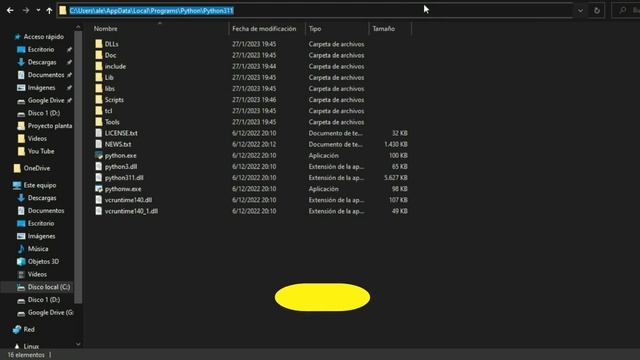The width and height of the screenshot is (640, 360).
Task: Click pythonw.exe type Aplicación
Action: coord(323,189)
